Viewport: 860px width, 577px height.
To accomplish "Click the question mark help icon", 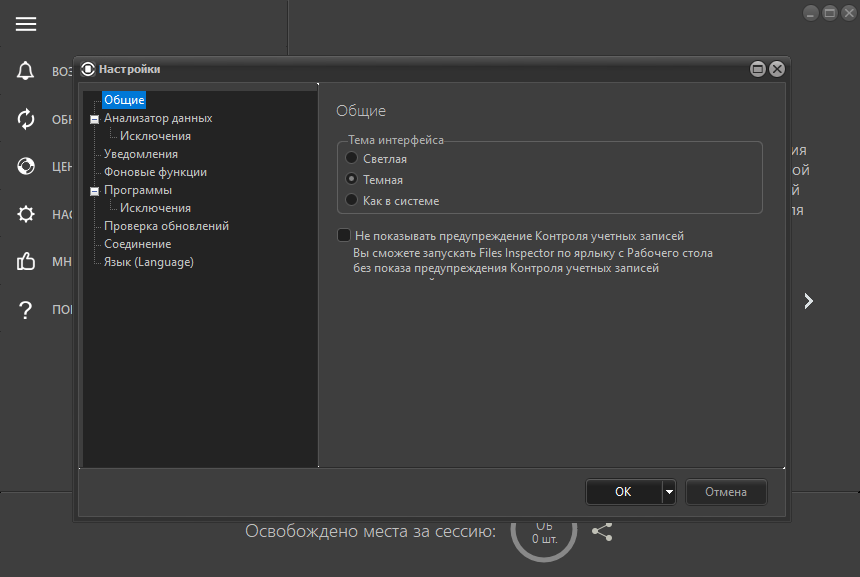I will (x=26, y=310).
